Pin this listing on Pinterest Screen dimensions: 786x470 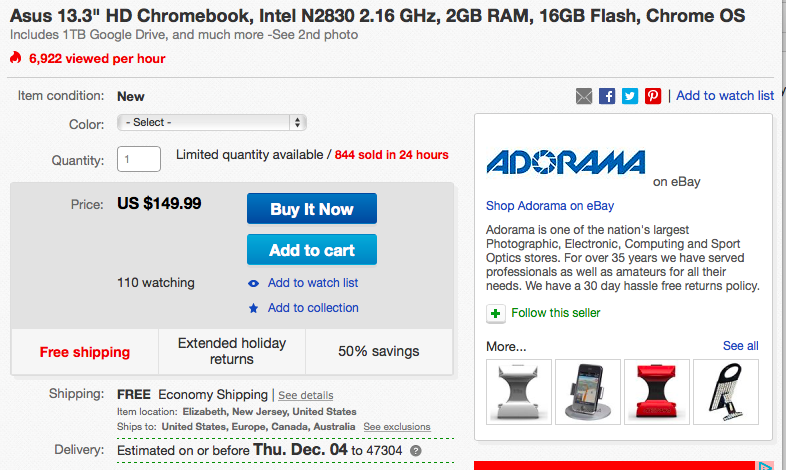point(653,96)
